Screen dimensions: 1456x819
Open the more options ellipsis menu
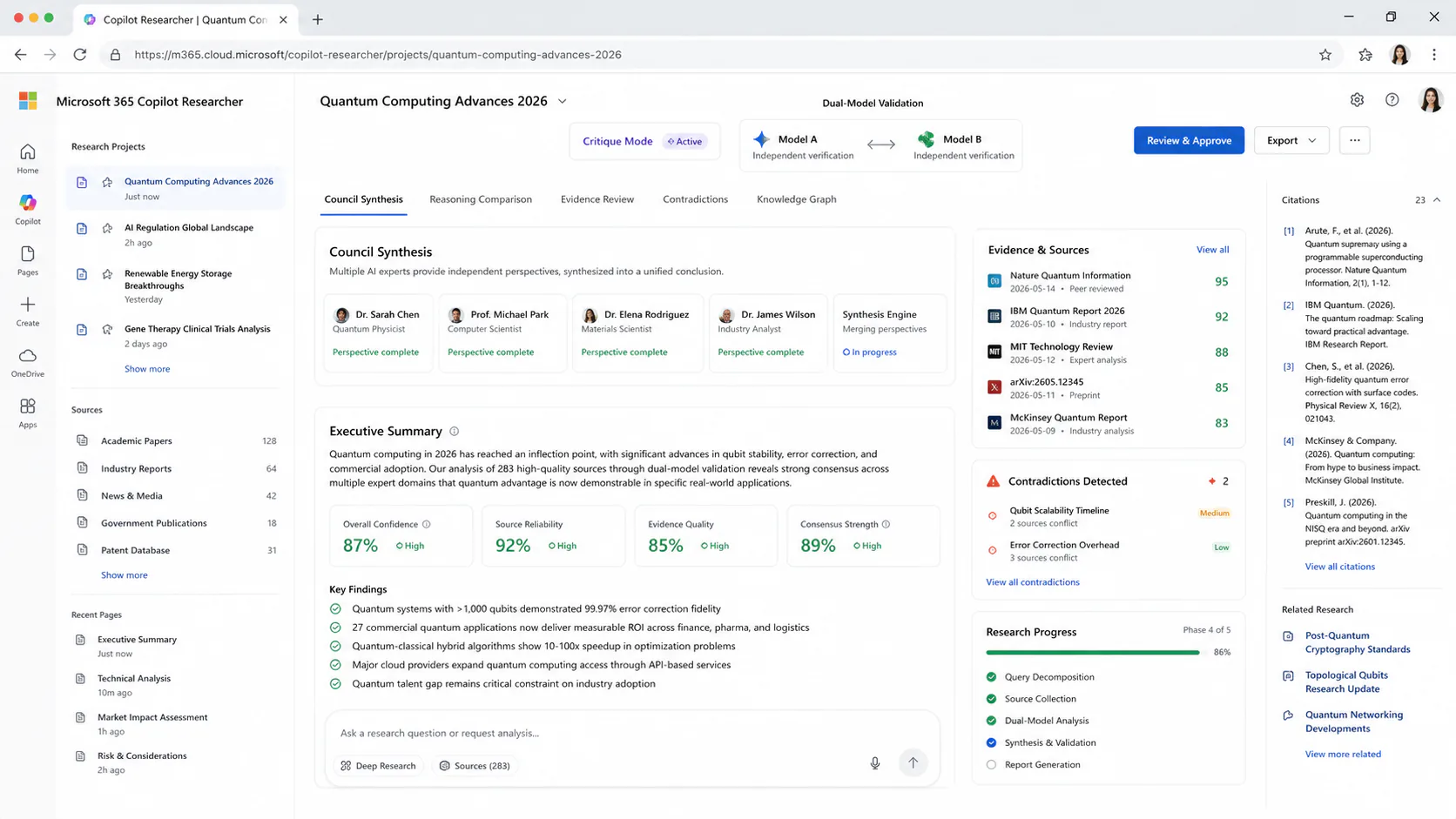[x=1355, y=140]
